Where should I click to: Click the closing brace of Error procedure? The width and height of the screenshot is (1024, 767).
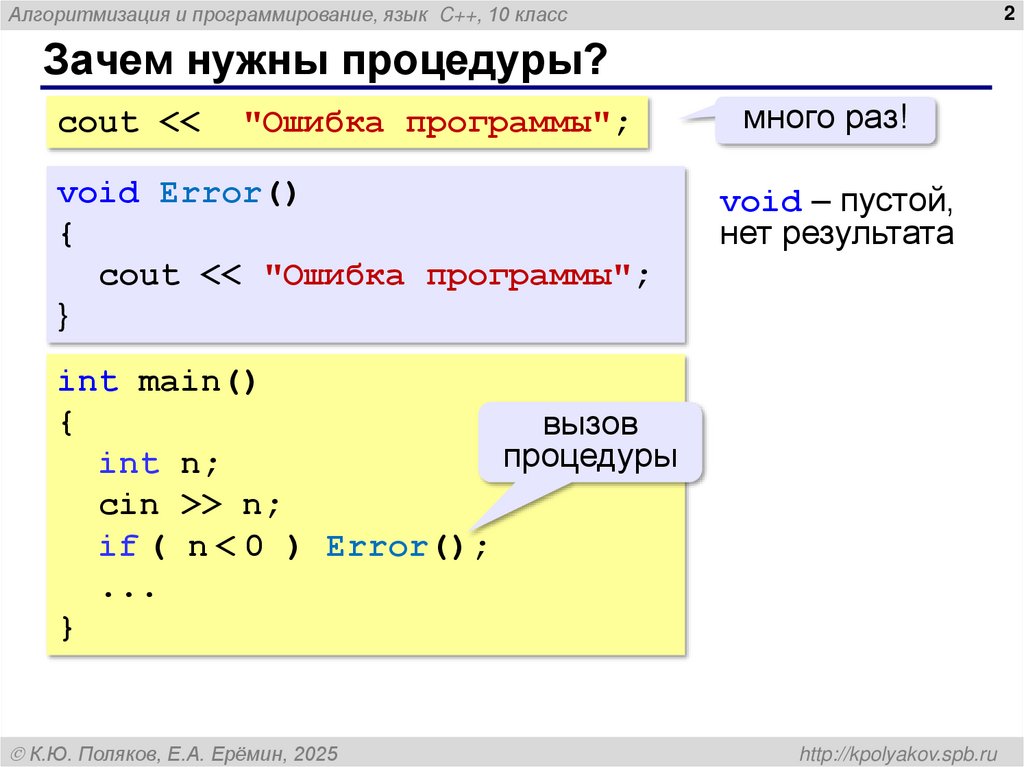tap(64, 317)
